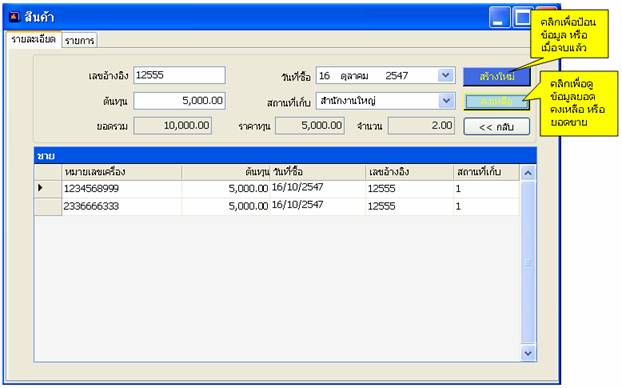The width and height of the screenshot is (622, 388).
Task: Select the row selector for 2336666333
Action: click(48, 206)
